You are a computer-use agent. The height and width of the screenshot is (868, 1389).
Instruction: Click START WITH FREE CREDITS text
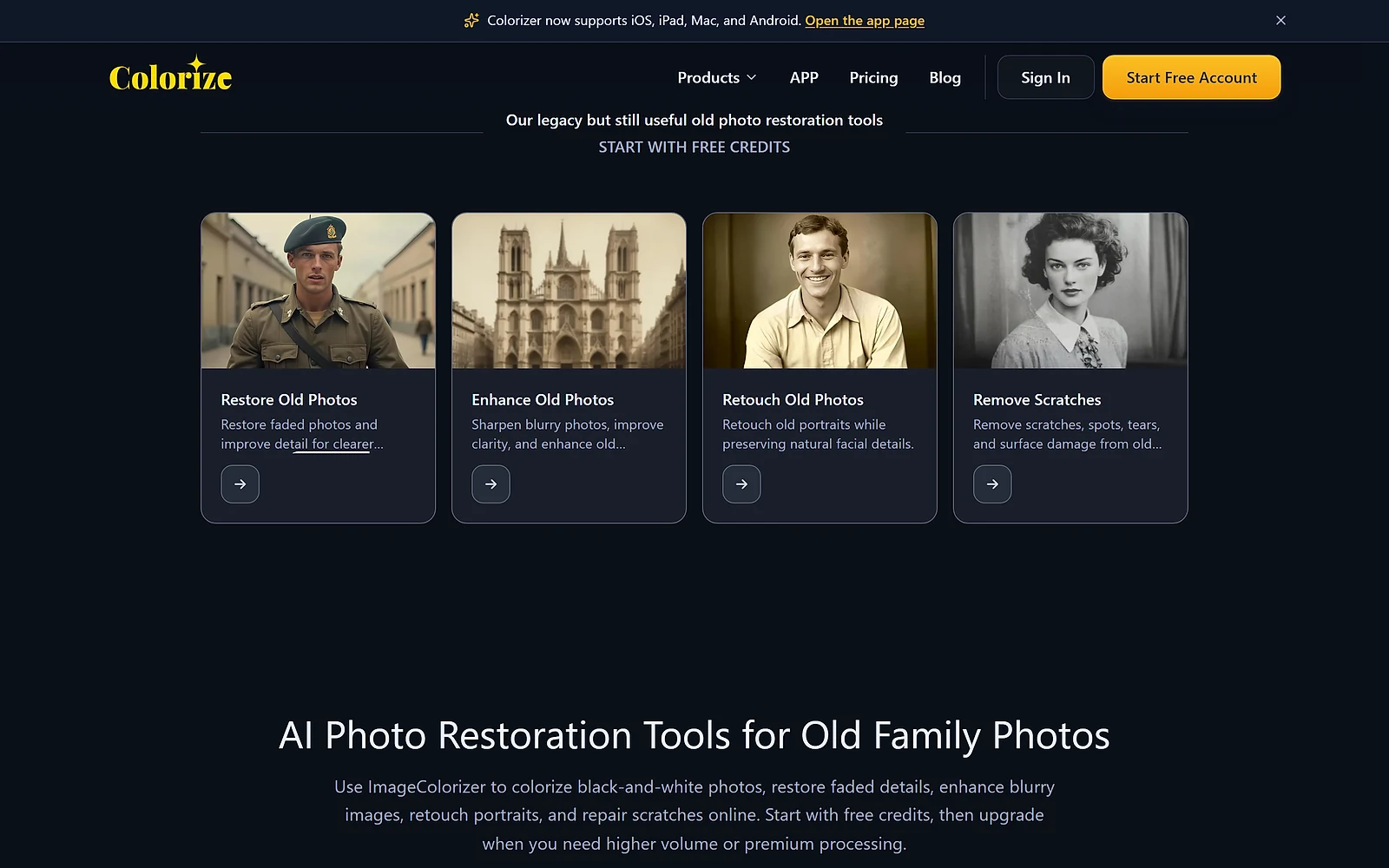click(694, 148)
